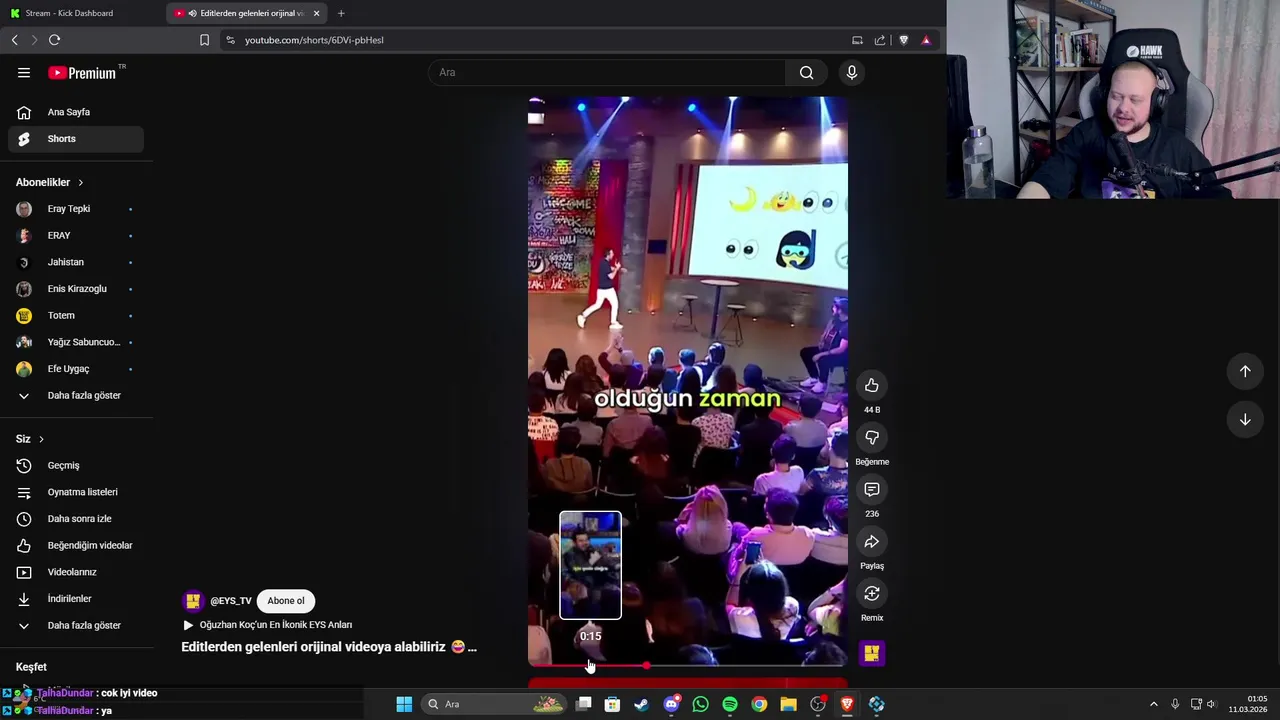Open İndirilenler
1280x720 pixels.
[x=76, y=599]
